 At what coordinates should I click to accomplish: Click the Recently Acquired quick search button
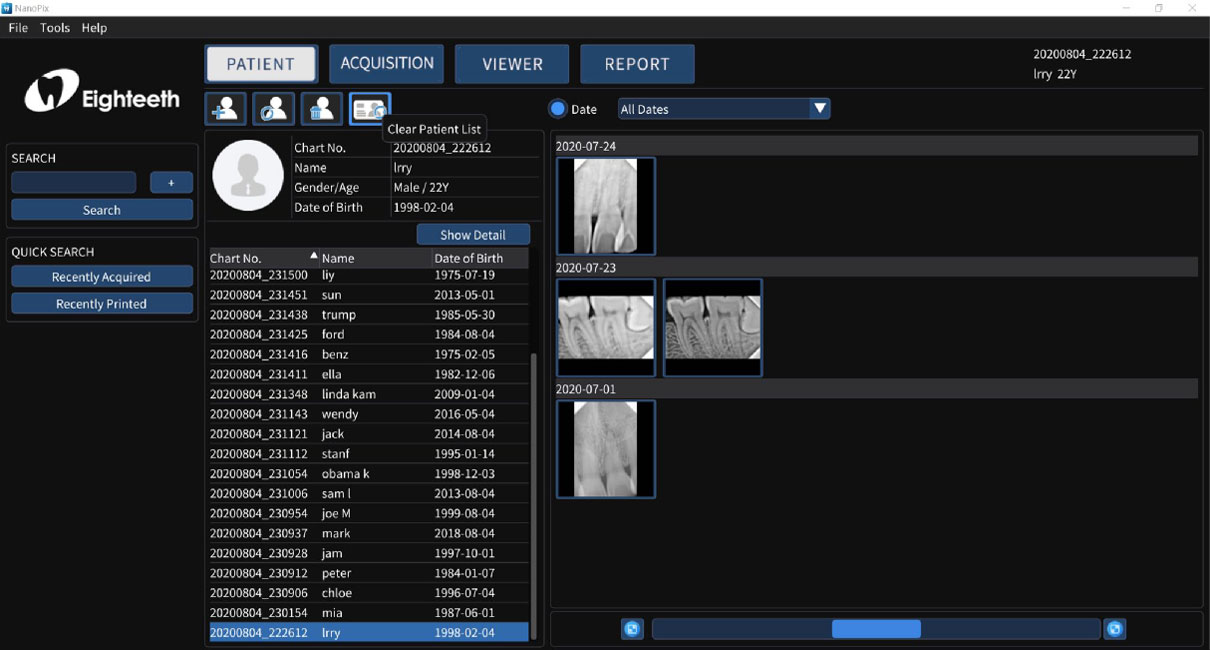tap(101, 277)
